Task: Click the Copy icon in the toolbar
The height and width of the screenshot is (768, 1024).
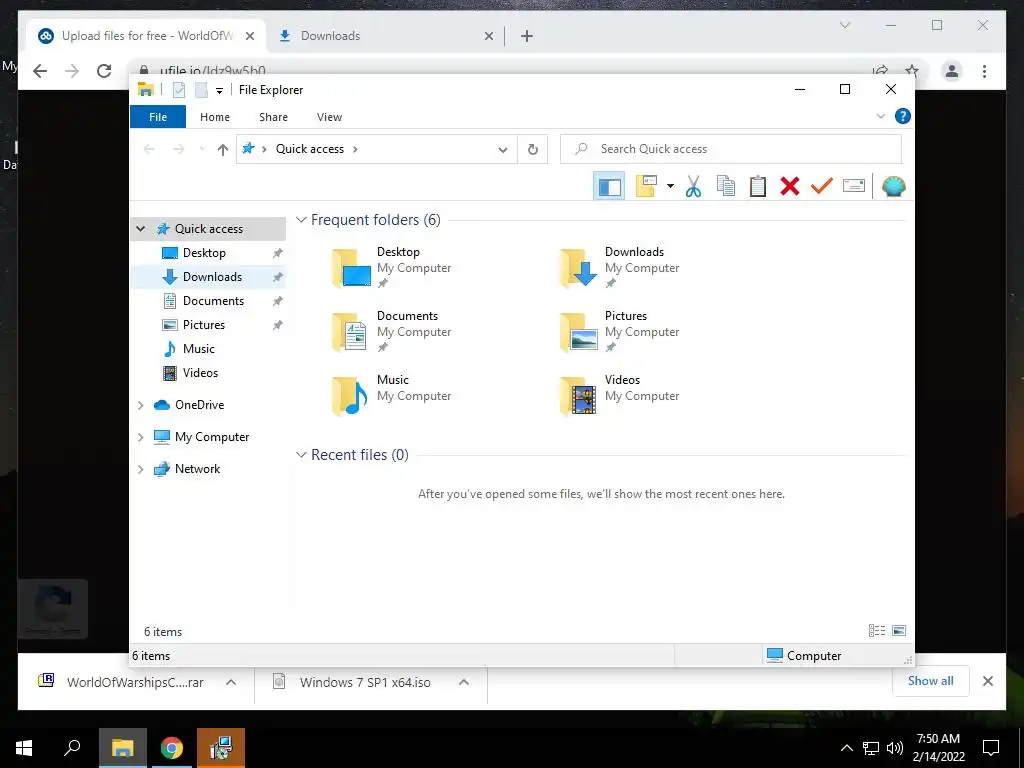Action: point(726,186)
